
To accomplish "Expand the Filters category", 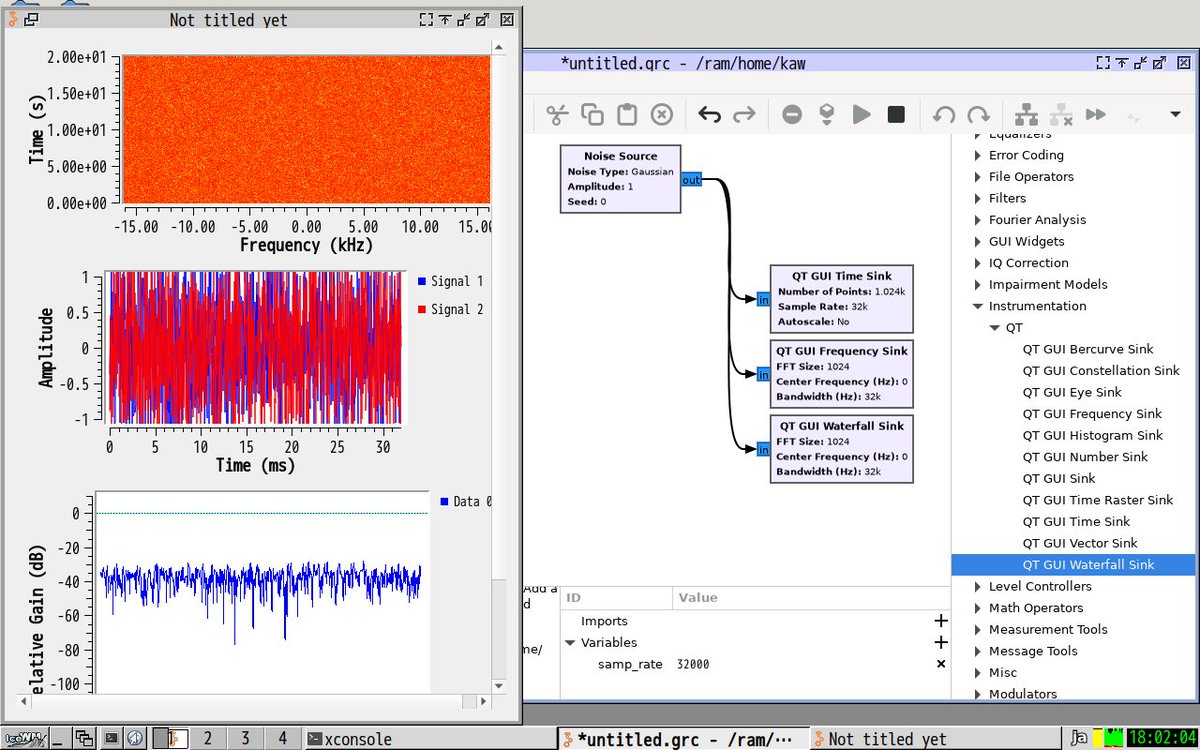I will (x=978, y=198).
